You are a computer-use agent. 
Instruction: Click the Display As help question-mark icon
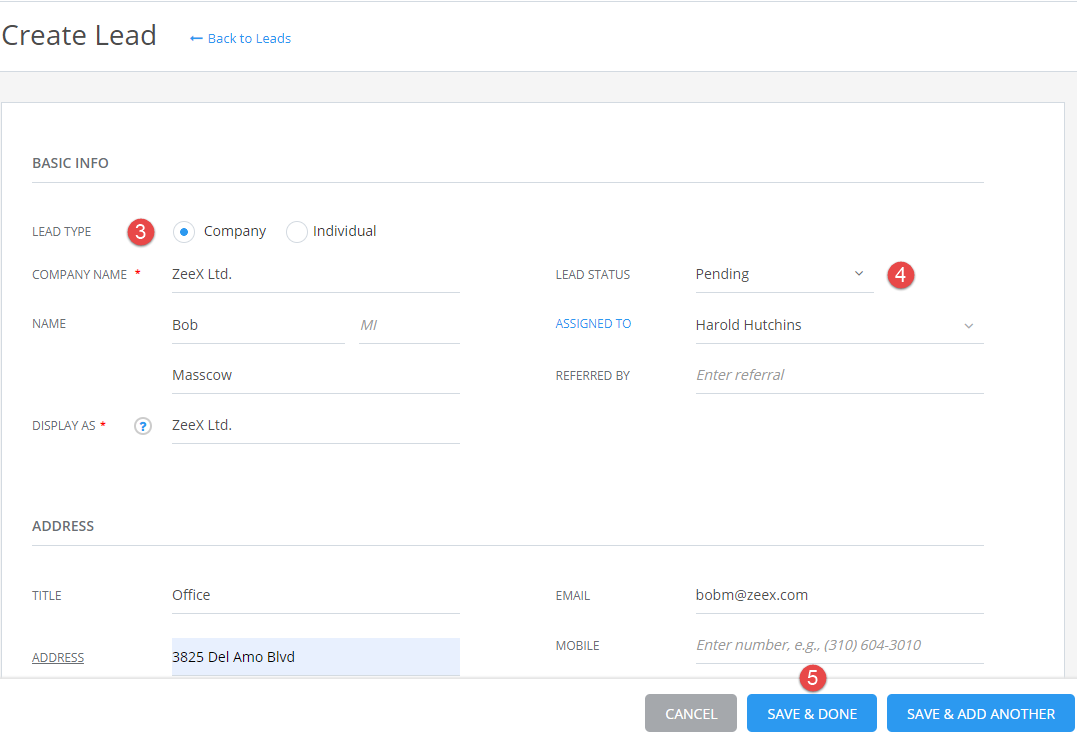pos(143,426)
